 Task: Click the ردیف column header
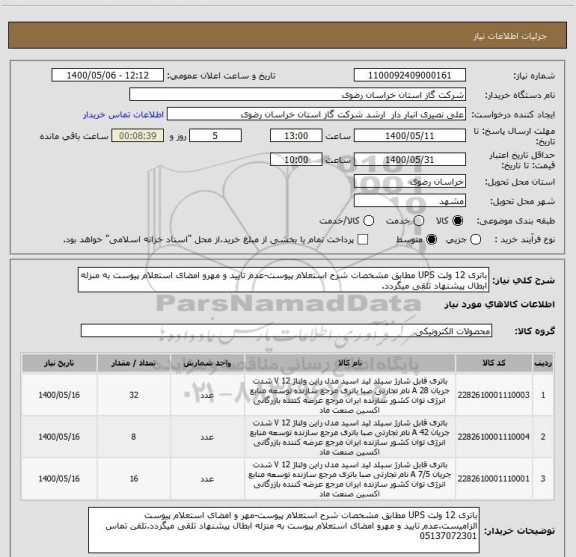pyautogui.click(x=543, y=363)
